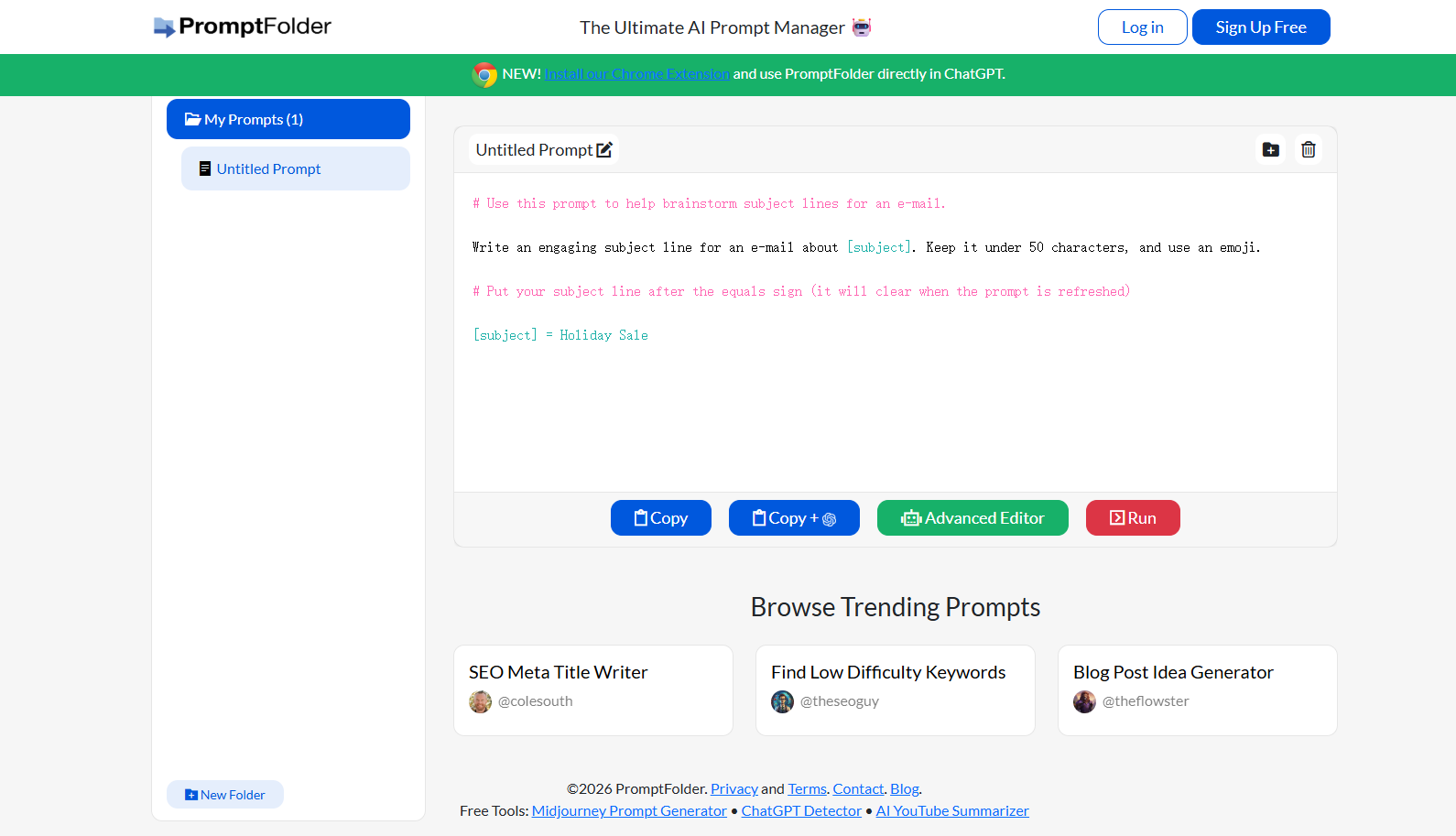The image size is (1456, 836).
Task: Open the Find Low Difficulty Keywords card
Action: 896,690
